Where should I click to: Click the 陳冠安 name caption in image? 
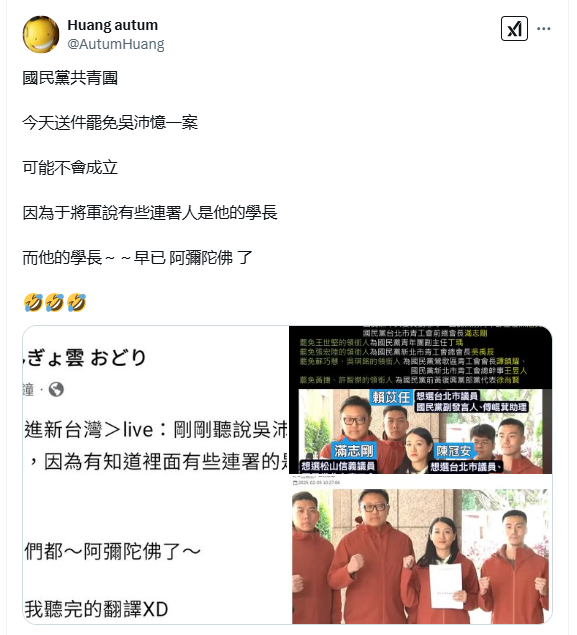pyautogui.click(x=454, y=451)
